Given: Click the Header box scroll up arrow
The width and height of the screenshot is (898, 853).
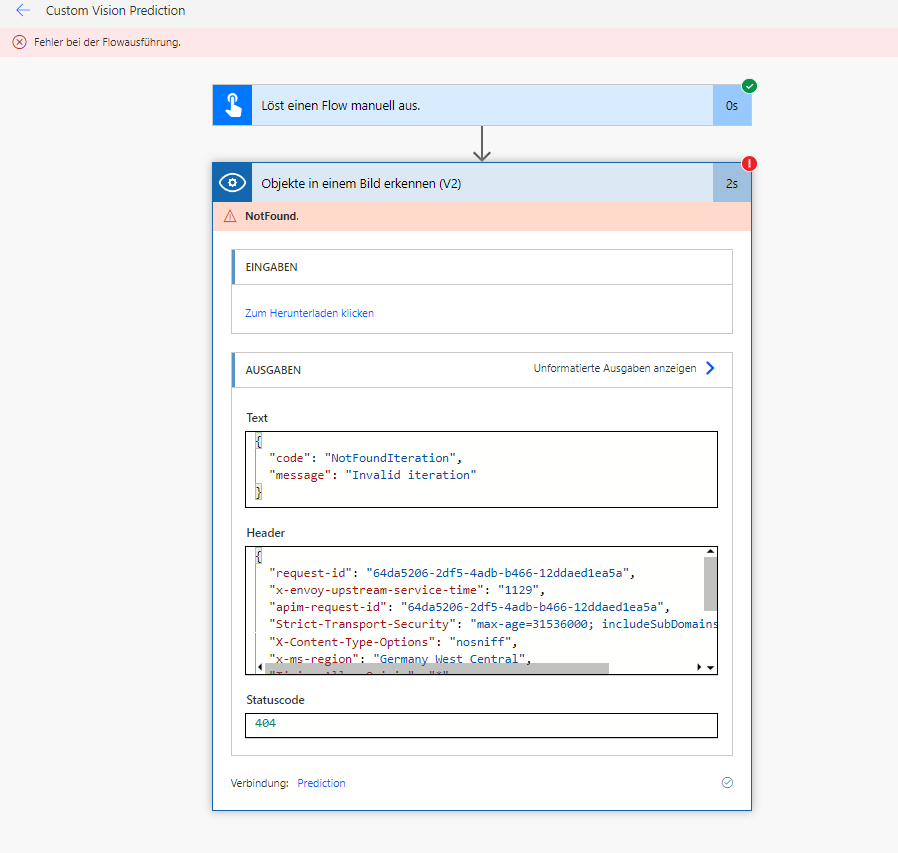Looking at the screenshot, I should click(710, 551).
